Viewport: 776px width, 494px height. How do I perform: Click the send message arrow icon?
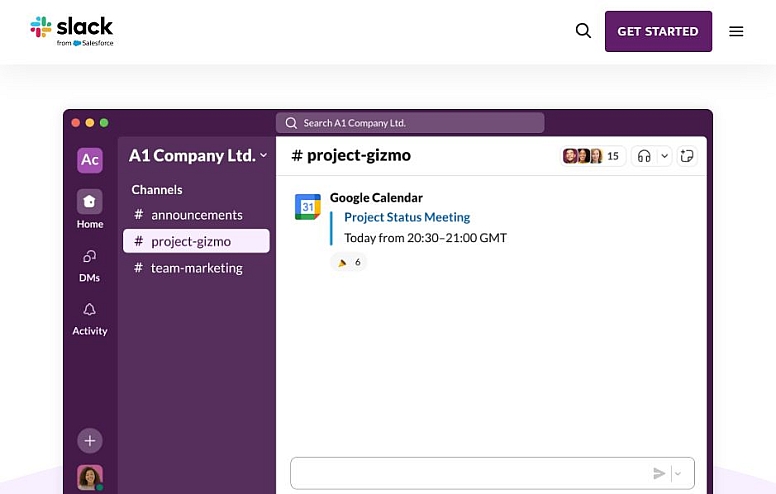point(659,474)
